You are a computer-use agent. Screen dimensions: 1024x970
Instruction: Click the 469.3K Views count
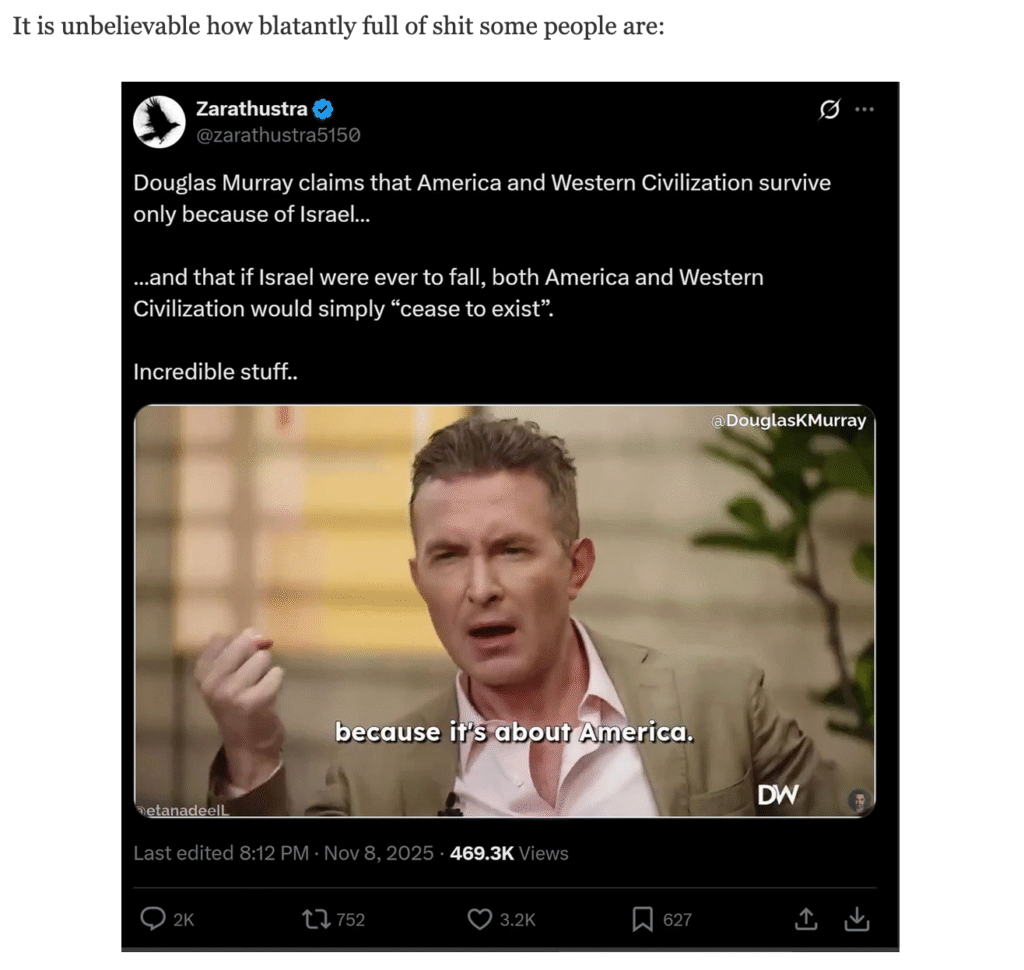[x=509, y=853]
